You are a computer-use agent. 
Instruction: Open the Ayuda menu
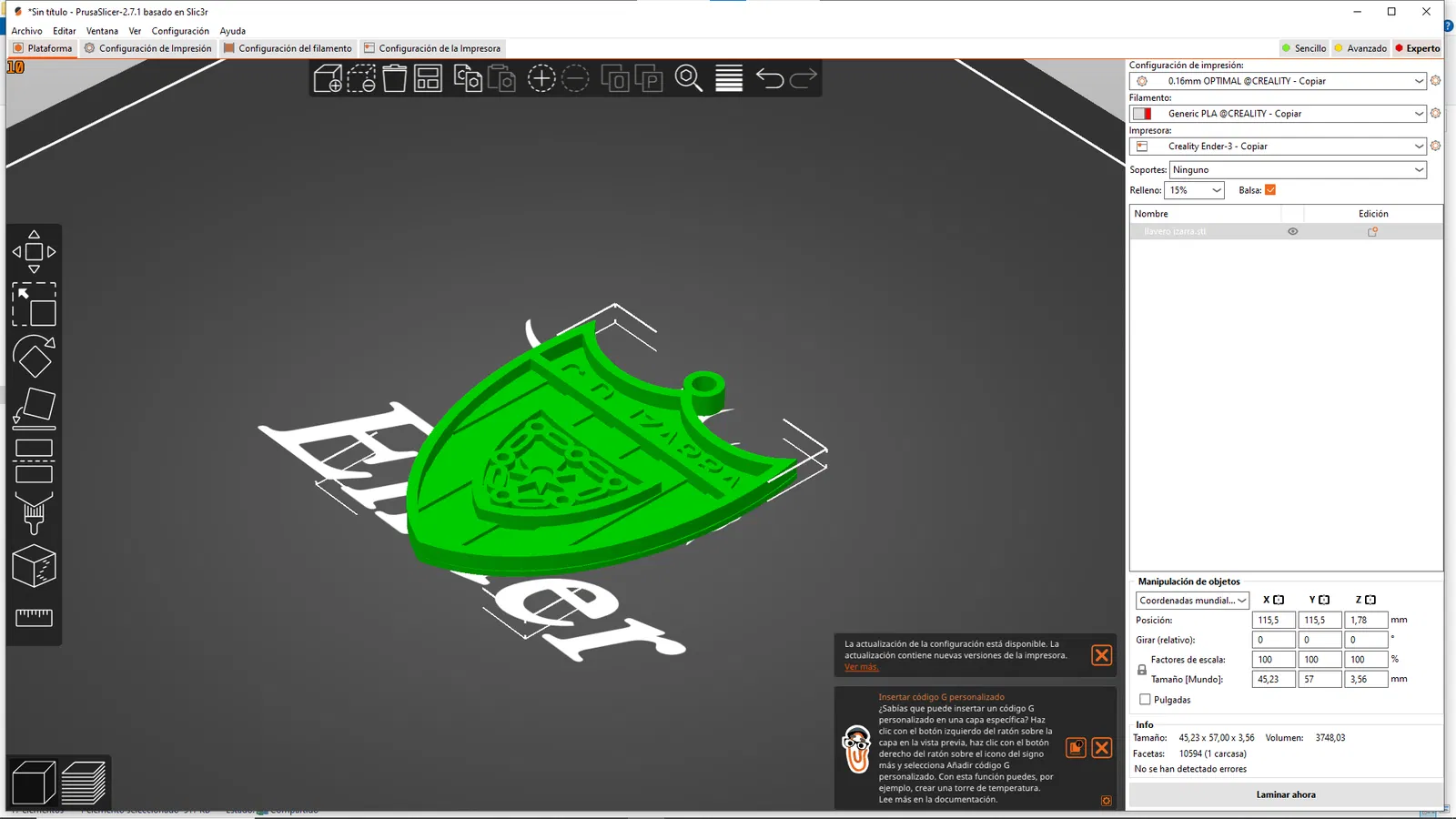coord(232,31)
